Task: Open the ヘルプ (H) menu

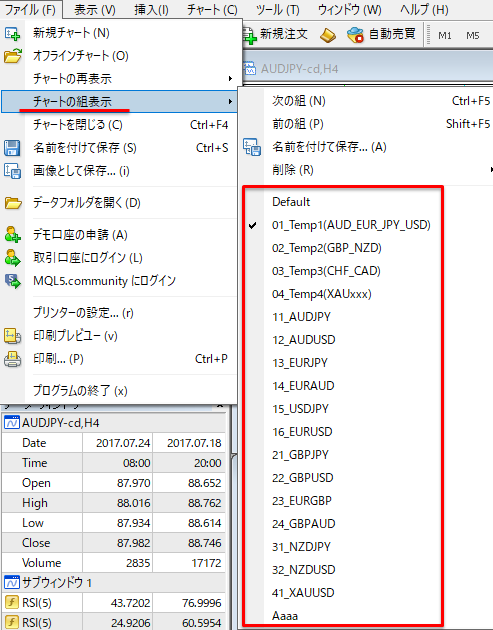Action: [424, 9]
